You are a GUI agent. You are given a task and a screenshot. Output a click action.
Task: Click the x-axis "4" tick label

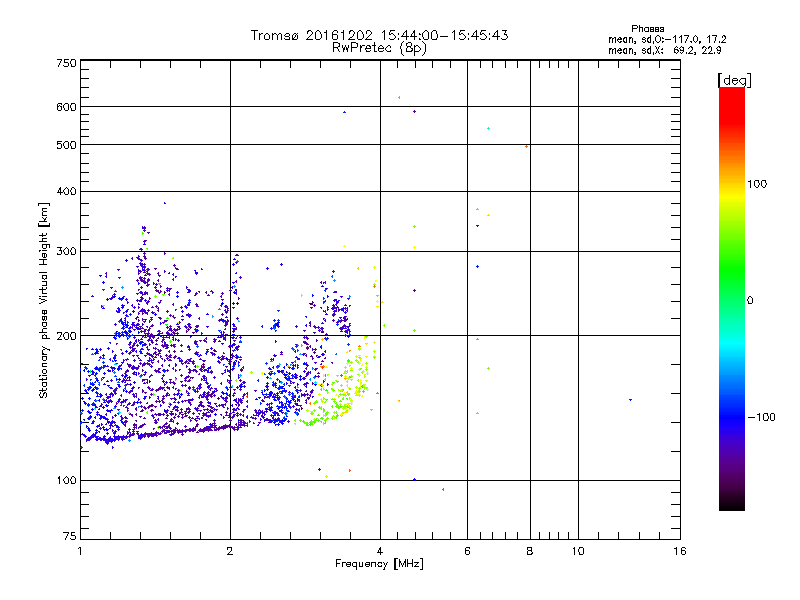pos(380,551)
